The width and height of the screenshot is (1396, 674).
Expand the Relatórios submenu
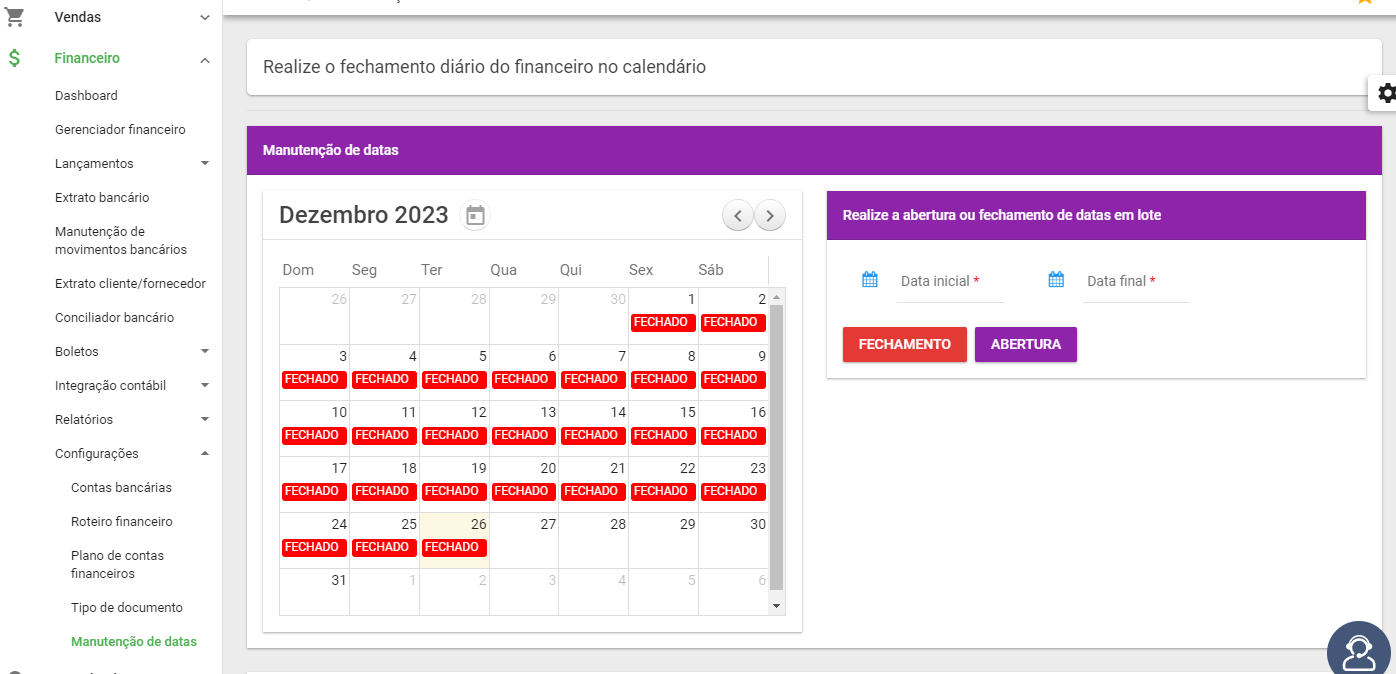tap(205, 419)
